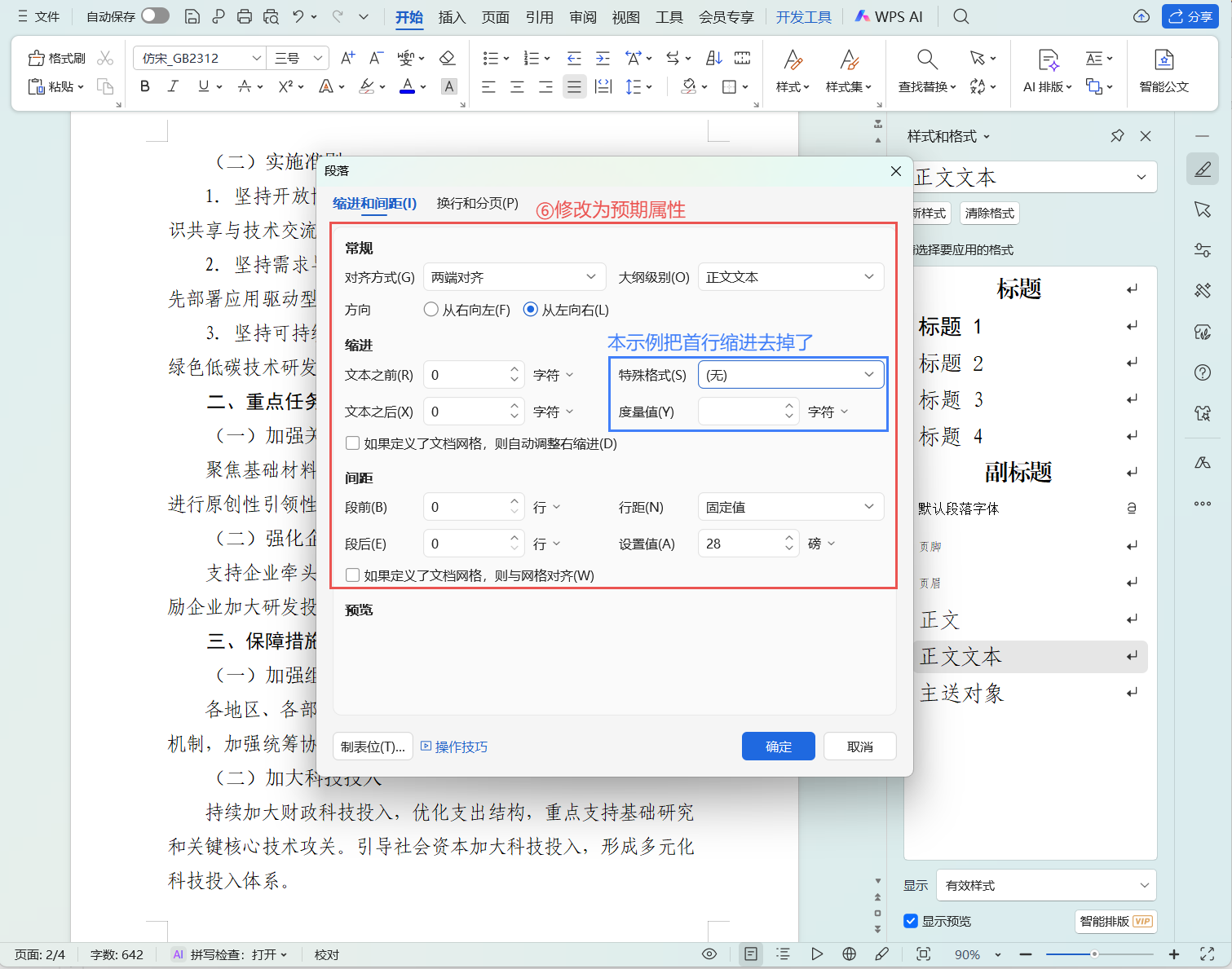
Task: Select the right-to-left (从右向左) direction radio
Action: point(431,310)
